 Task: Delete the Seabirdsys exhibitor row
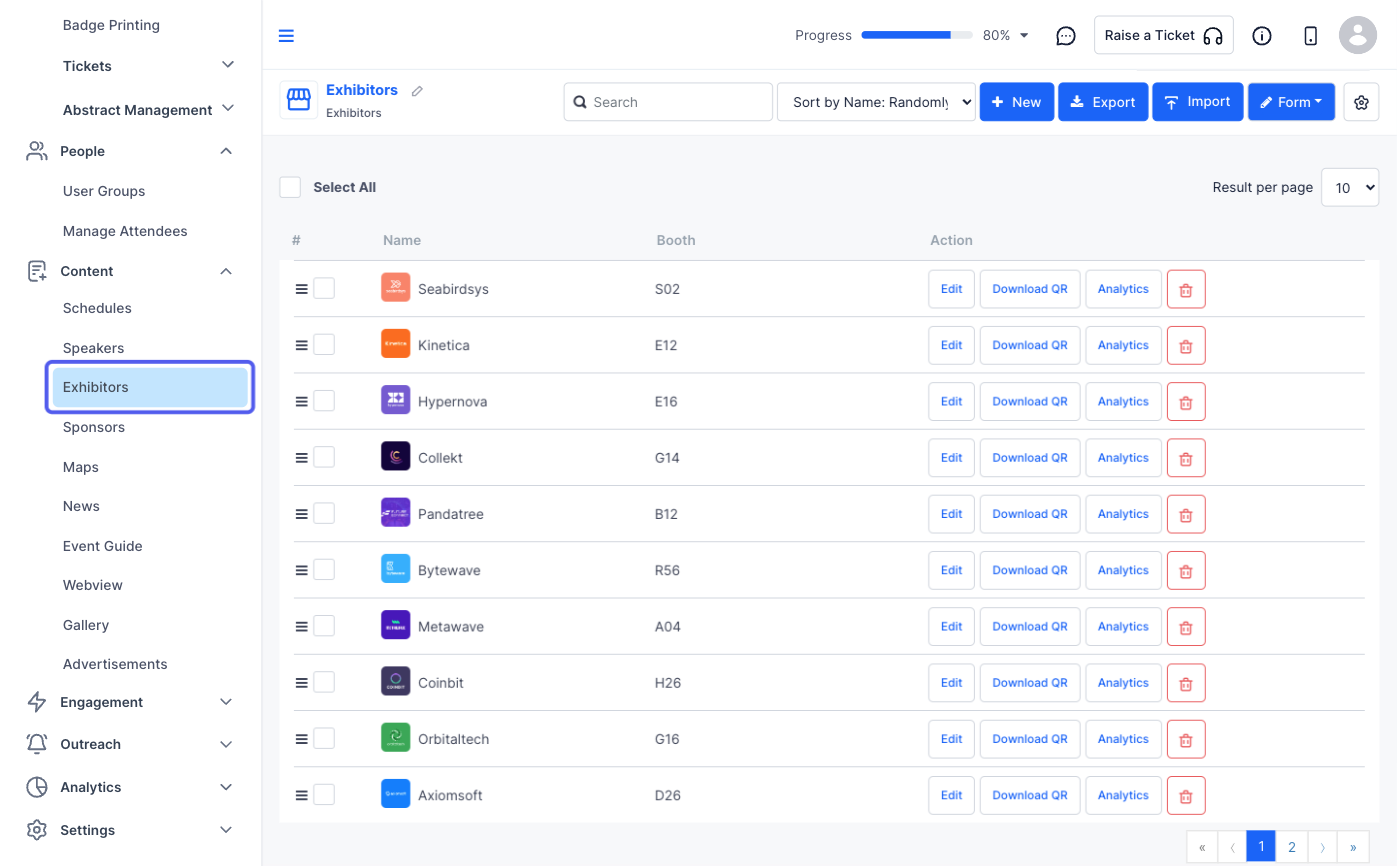[x=1186, y=289]
